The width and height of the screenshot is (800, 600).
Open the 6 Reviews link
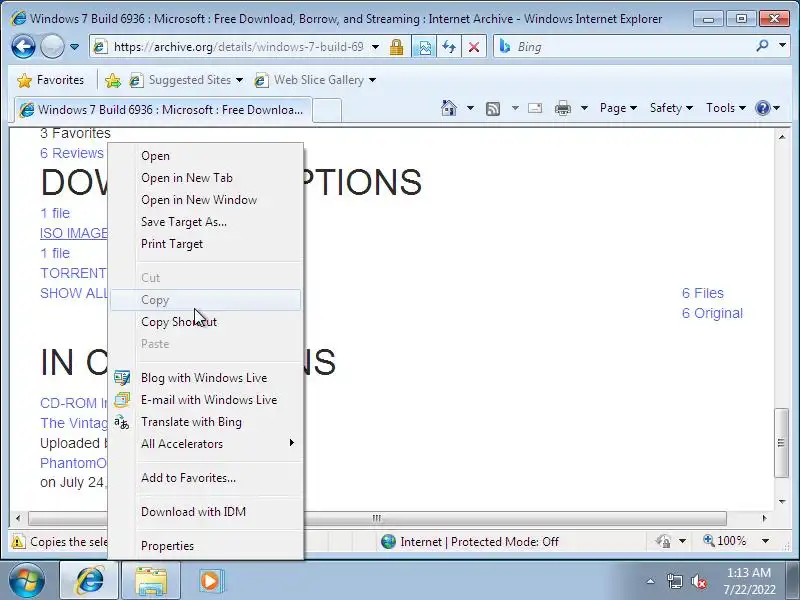pos(72,153)
